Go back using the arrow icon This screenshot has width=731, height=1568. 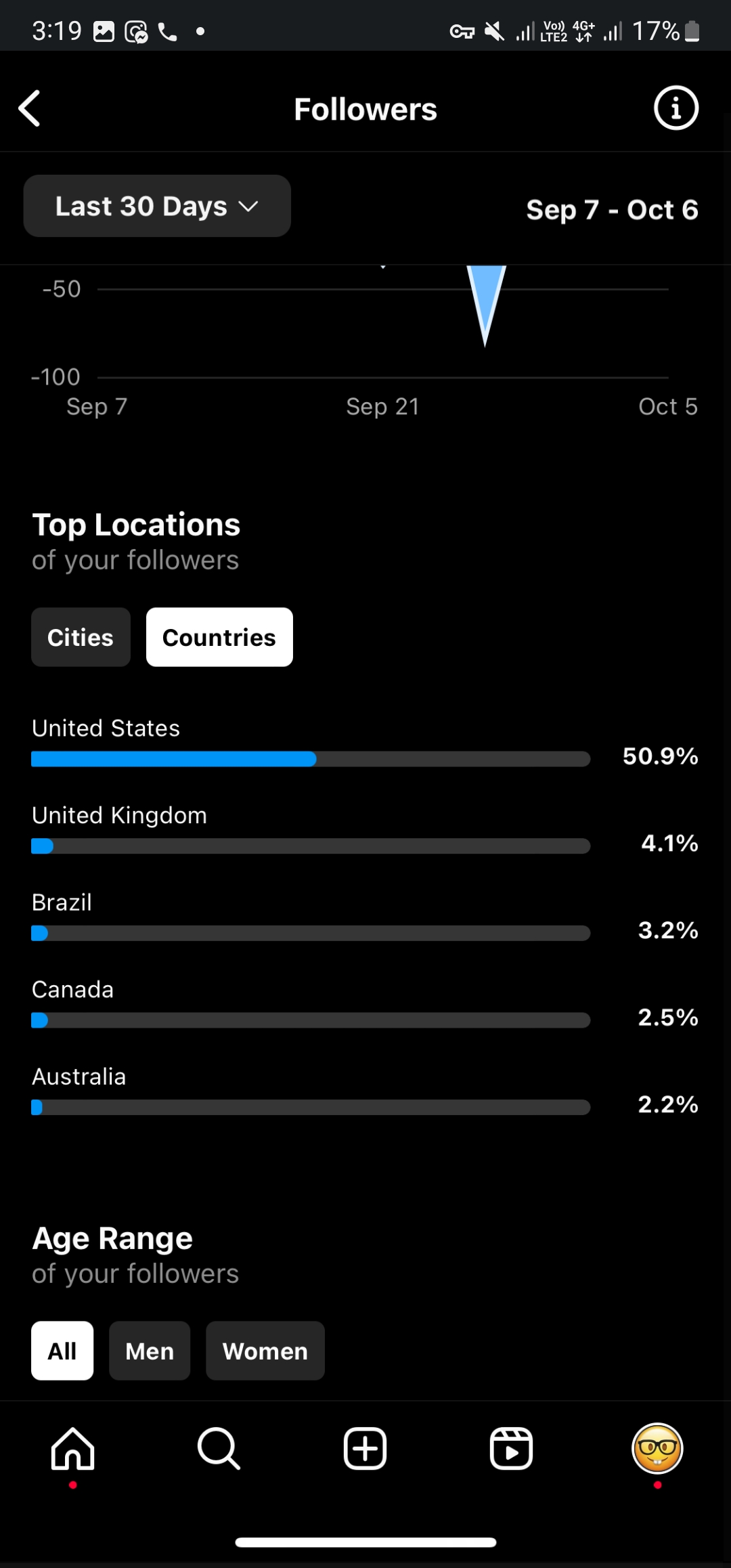[x=30, y=108]
